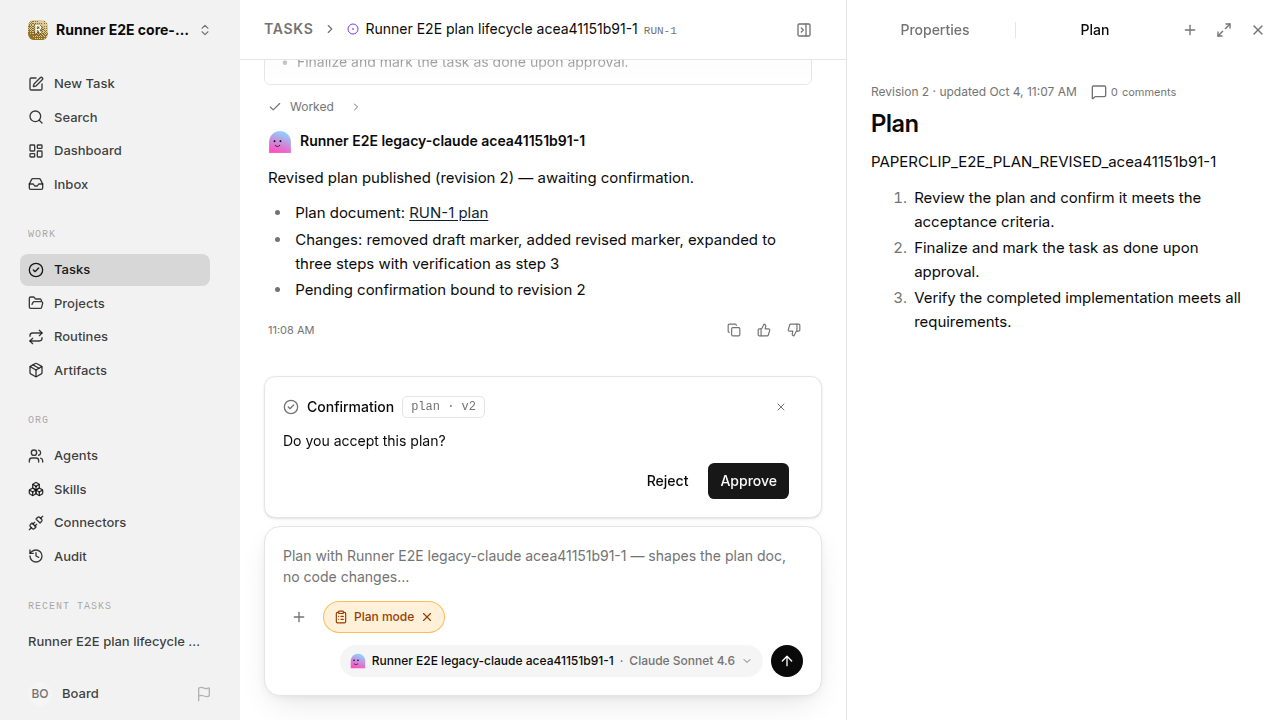Open the Board user profile
The width and height of the screenshot is (1280, 720).
[x=65, y=694]
